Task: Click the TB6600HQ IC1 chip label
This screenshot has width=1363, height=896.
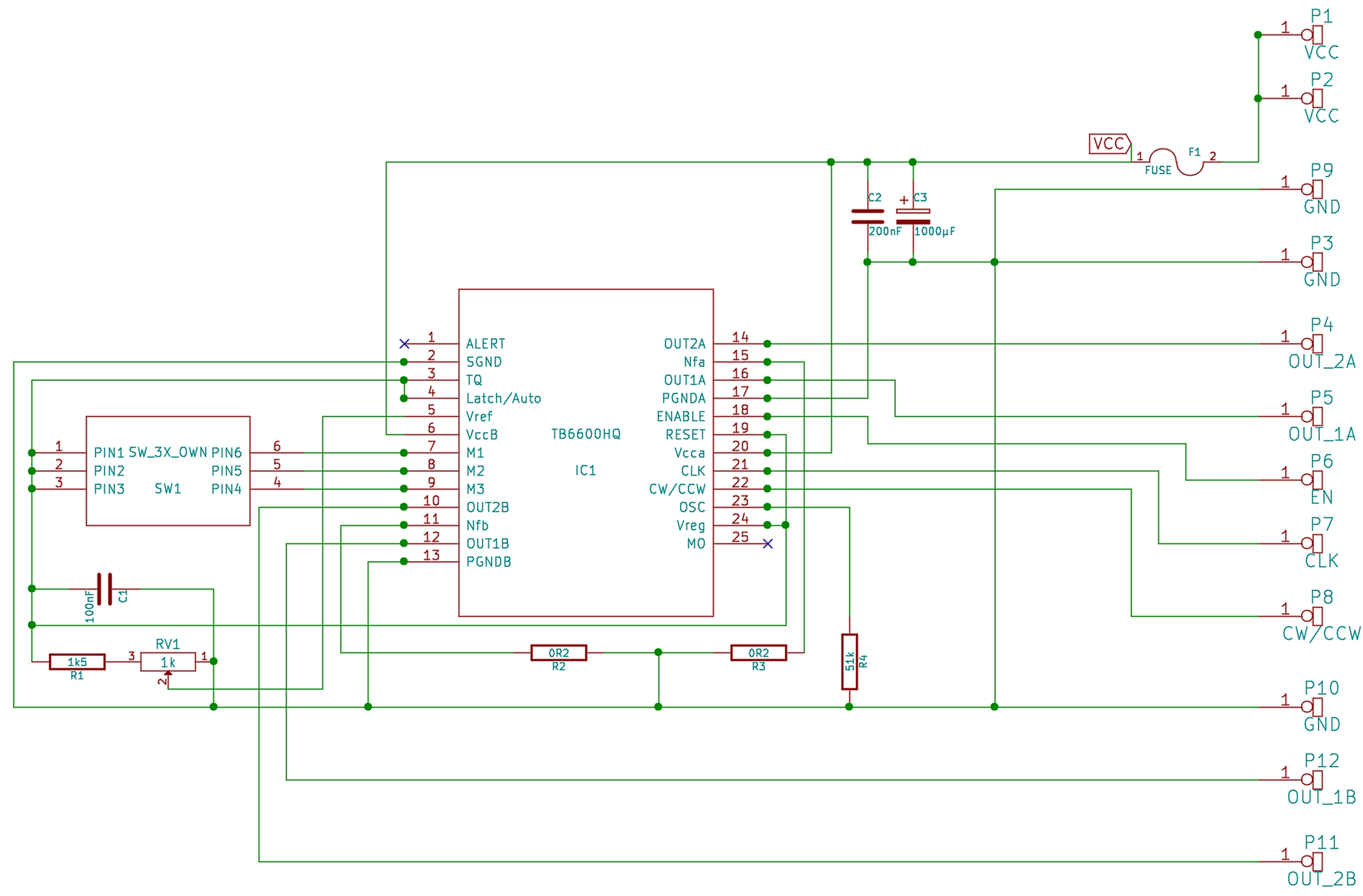Action: pyautogui.click(x=586, y=434)
